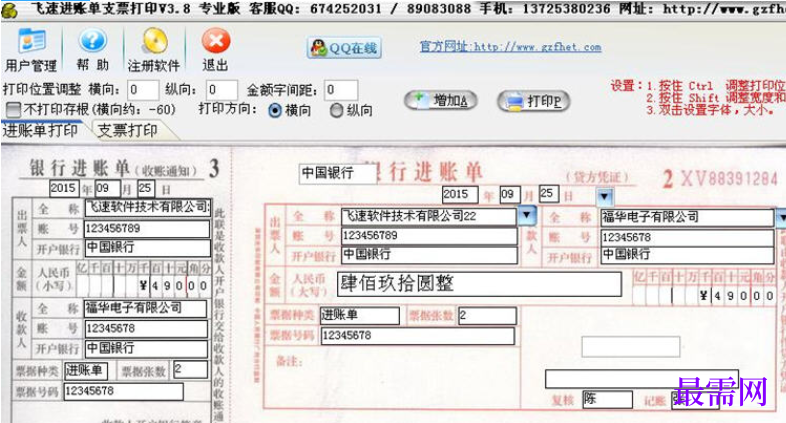Viewport: 786px width, 423px height.
Task: Select 纵向 print direction radio
Action: [x=336, y=110]
